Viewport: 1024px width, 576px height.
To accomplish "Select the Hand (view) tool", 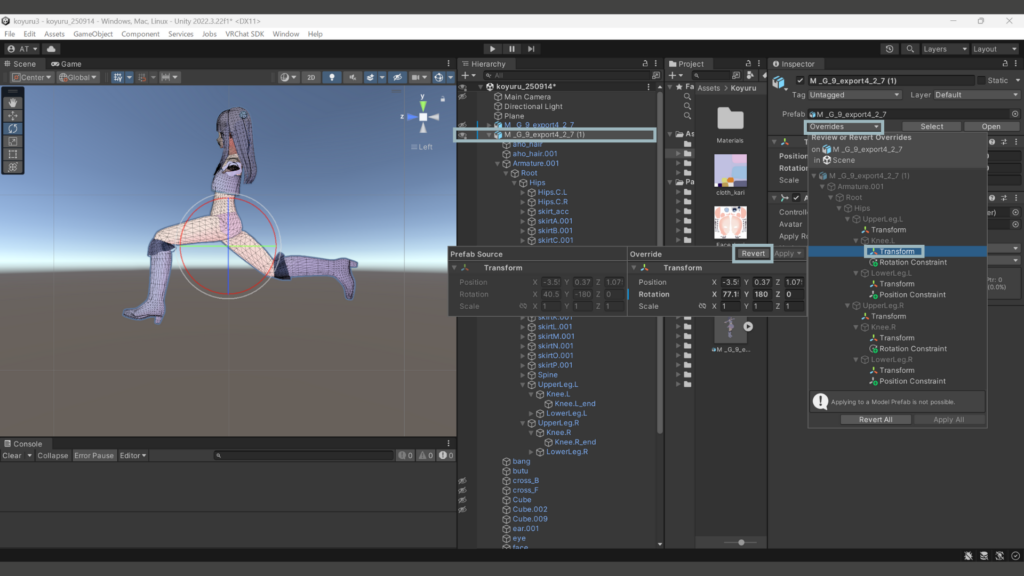I will [13, 102].
